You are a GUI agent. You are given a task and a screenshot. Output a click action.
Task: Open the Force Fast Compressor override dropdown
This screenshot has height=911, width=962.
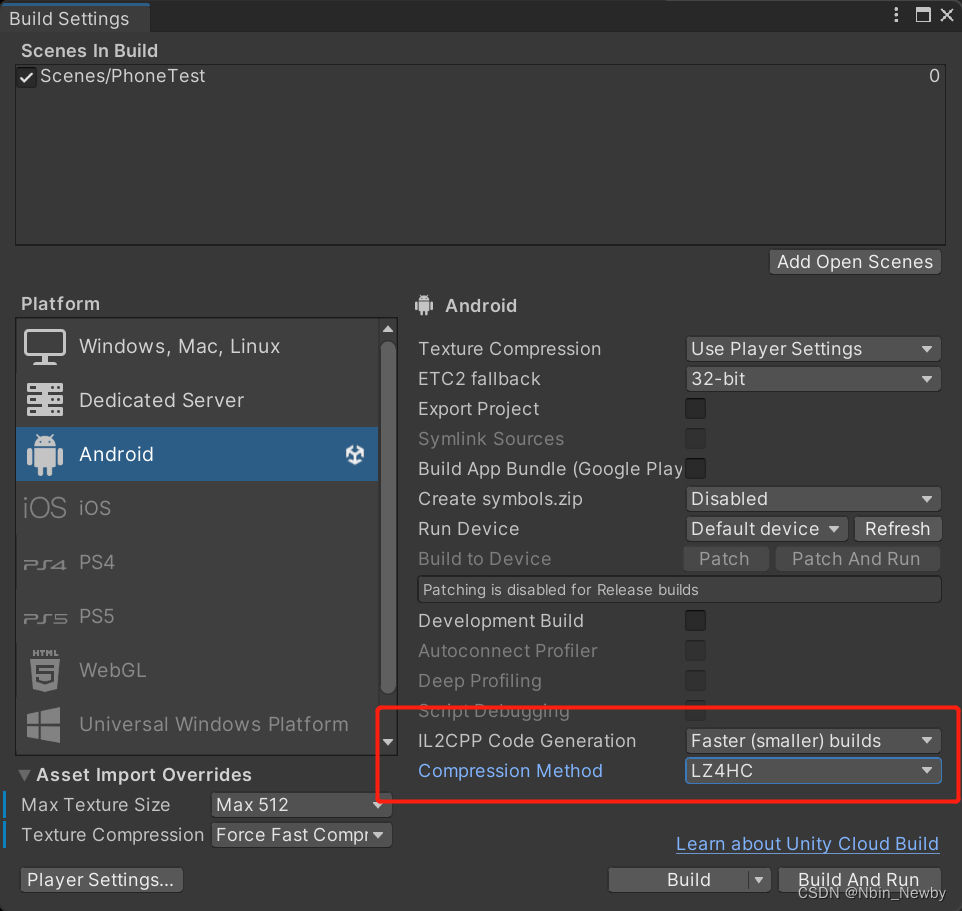(x=301, y=834)
